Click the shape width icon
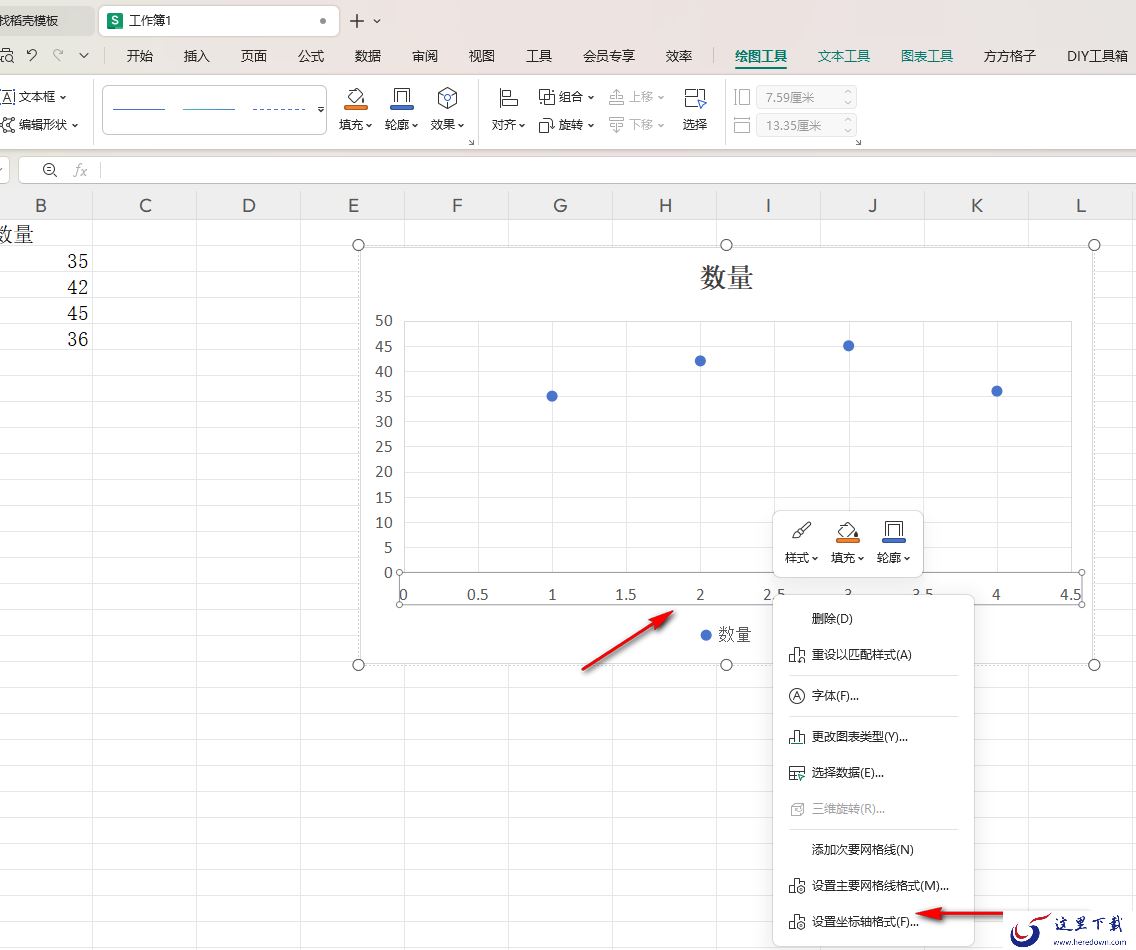The width and height of the screenshot is (1136, 950). [x=742, y=125]
